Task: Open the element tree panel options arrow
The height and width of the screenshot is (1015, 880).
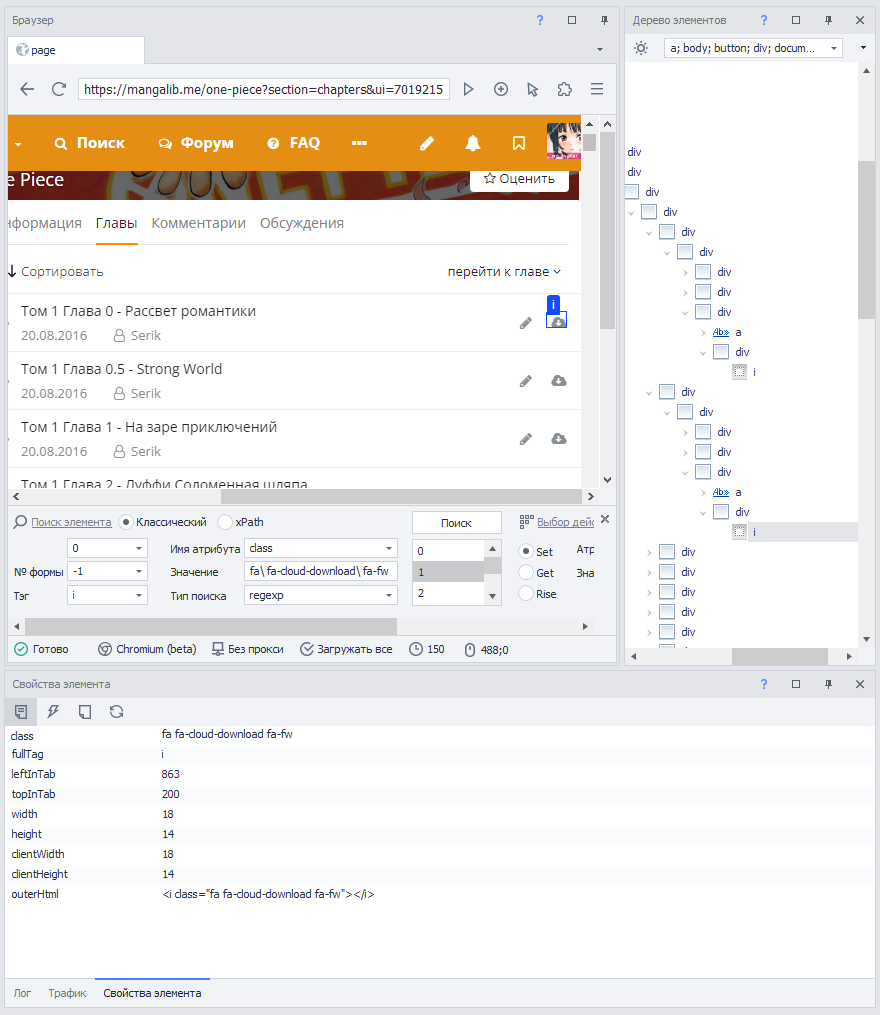Action: point(863,48)
